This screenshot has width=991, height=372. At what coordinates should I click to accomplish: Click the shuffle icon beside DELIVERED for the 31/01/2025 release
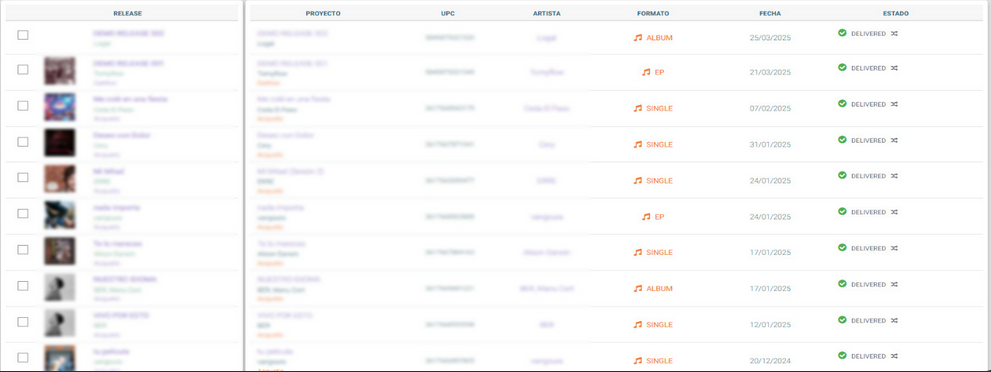tap(894, 140)
